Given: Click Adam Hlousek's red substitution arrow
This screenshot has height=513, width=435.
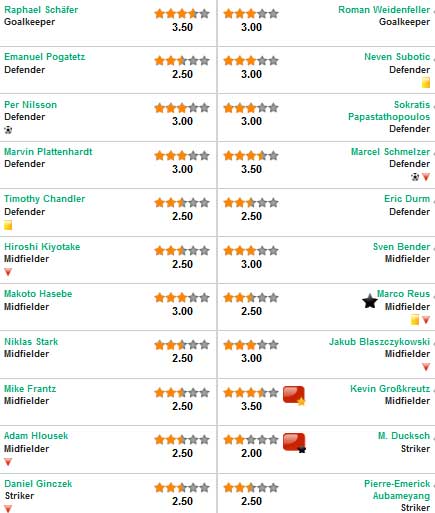Looking at the screenshot, I should [x=8, y=462].
